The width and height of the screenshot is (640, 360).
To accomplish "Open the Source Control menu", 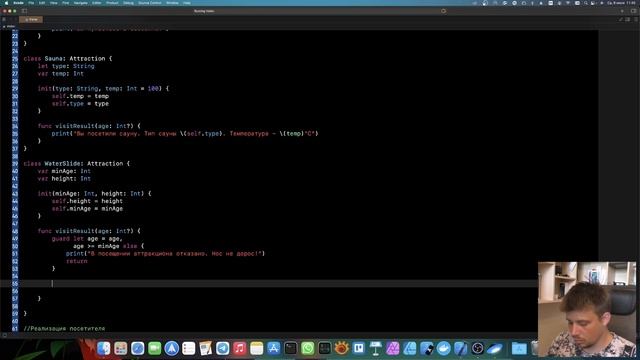I will point(150,3).
